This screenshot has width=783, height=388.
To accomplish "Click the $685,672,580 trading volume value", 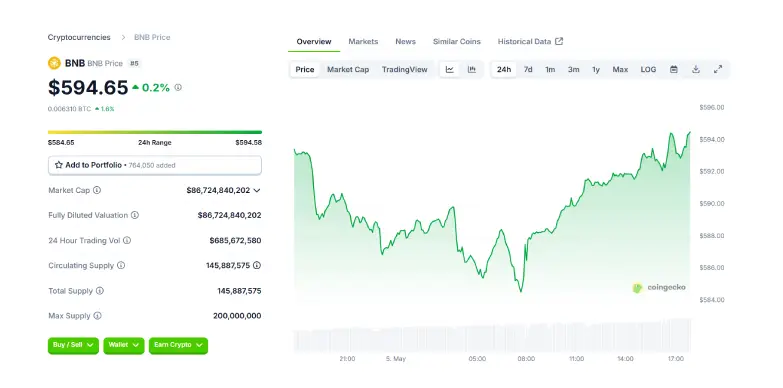I will click(235, 241).
